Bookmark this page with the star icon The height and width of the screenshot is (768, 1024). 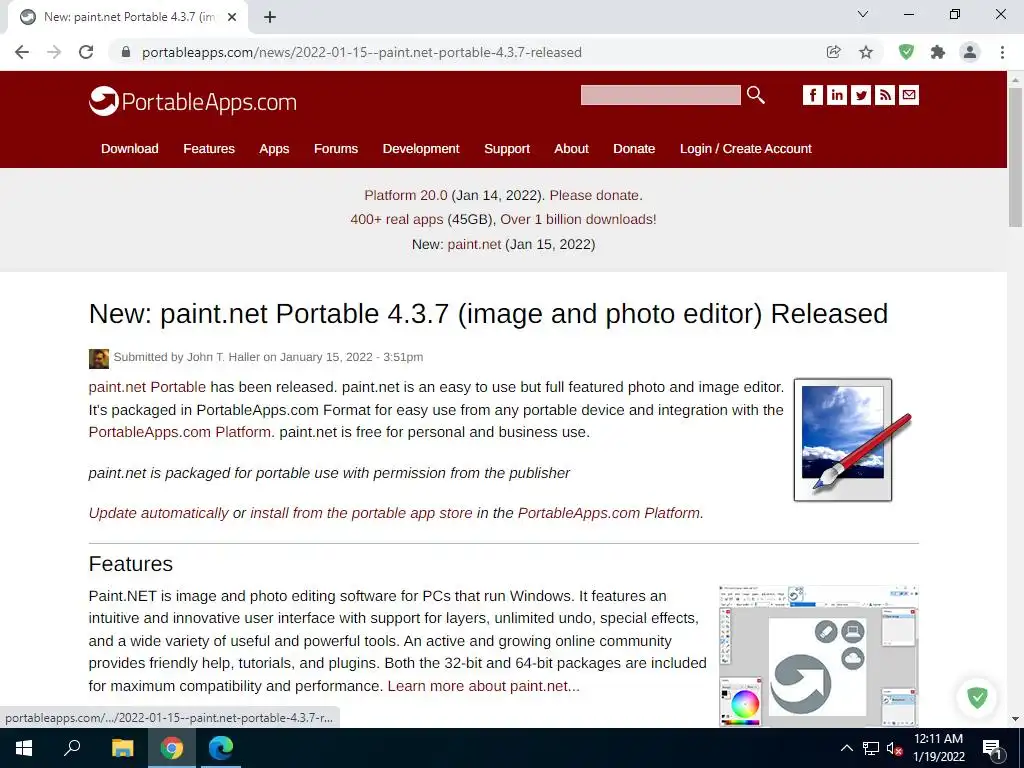click(x=866, y=52)
